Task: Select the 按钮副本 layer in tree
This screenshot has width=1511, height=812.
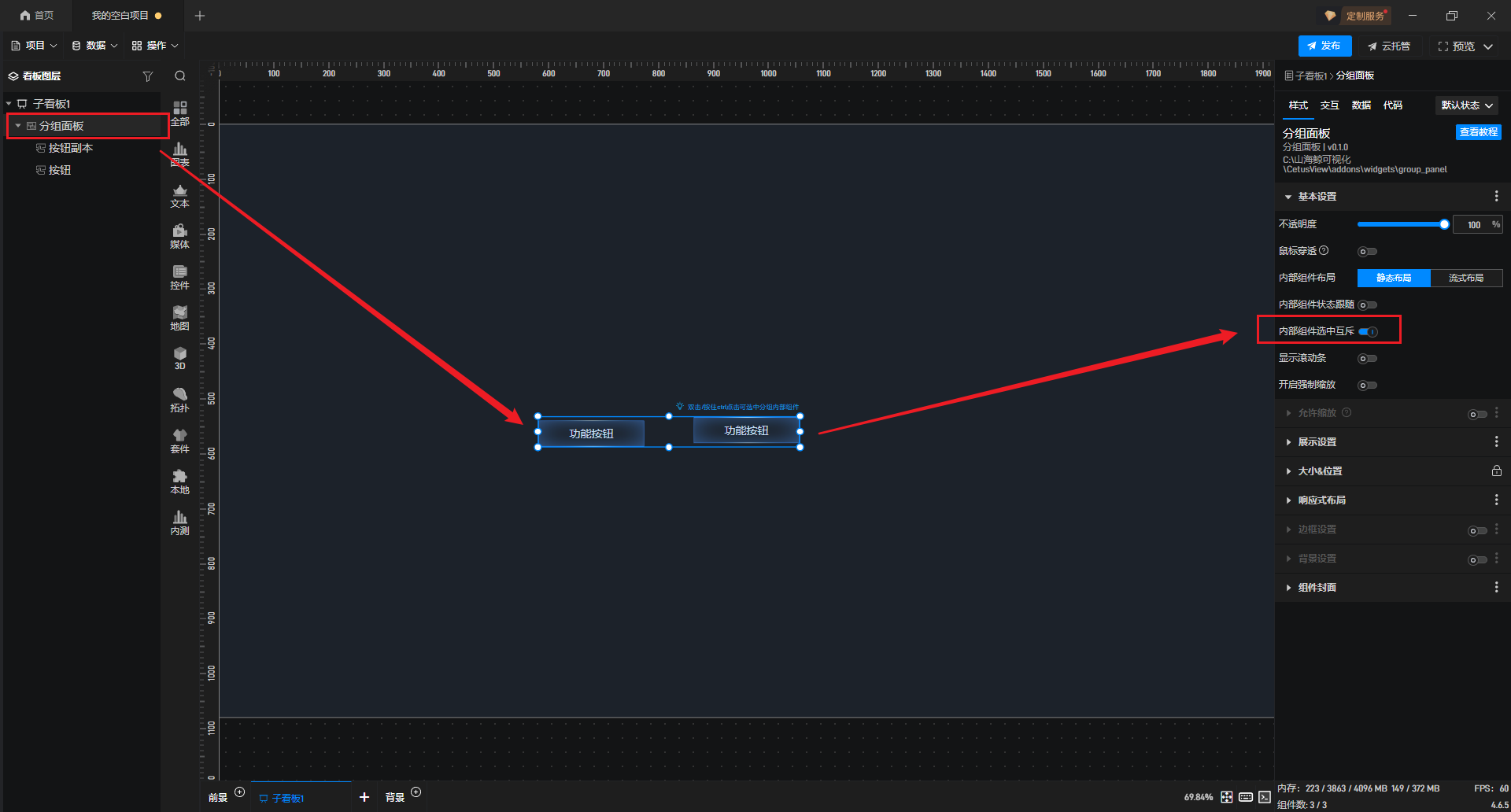Action: (x=70, y=148)
